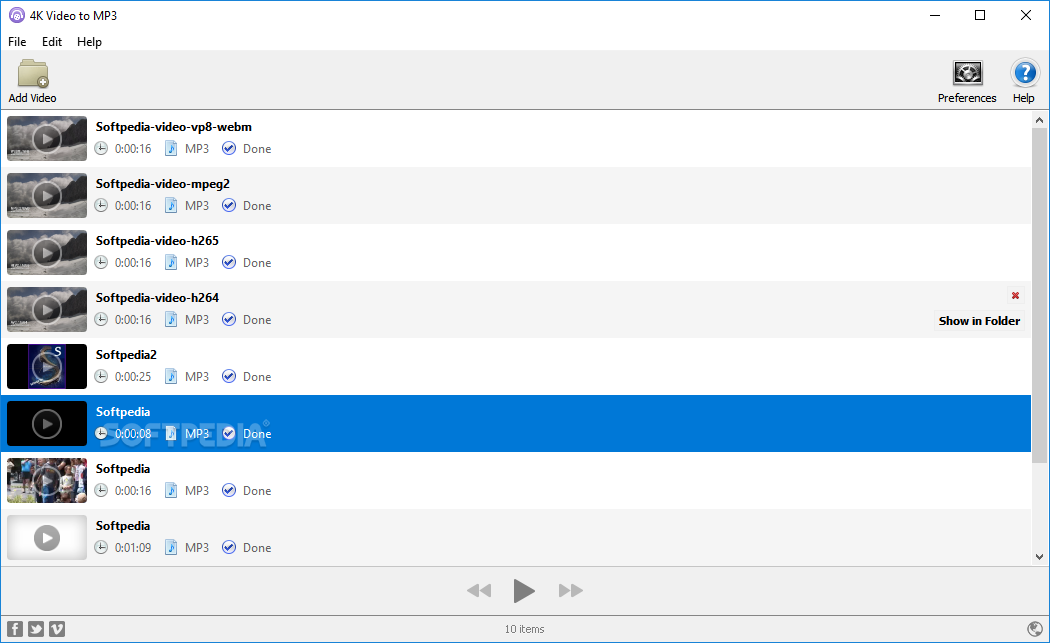Image resolution: width=1050 pixels, height=643 pixels.
Task: Click the 0:00:25 duration of Softpedia2
Action: point(133,376)
